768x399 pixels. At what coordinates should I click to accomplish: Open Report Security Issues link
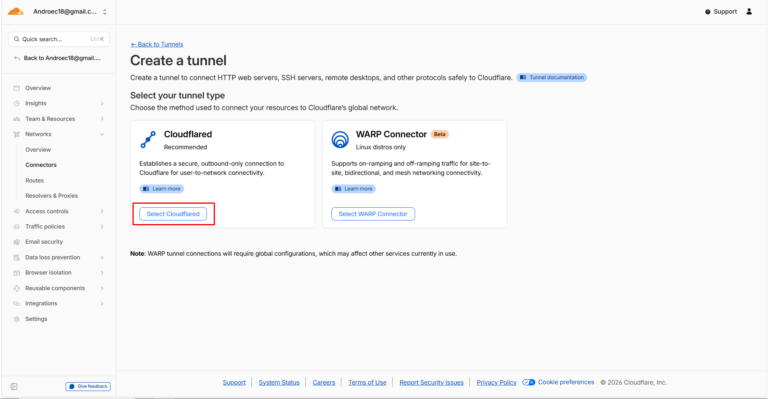point(432,382)
